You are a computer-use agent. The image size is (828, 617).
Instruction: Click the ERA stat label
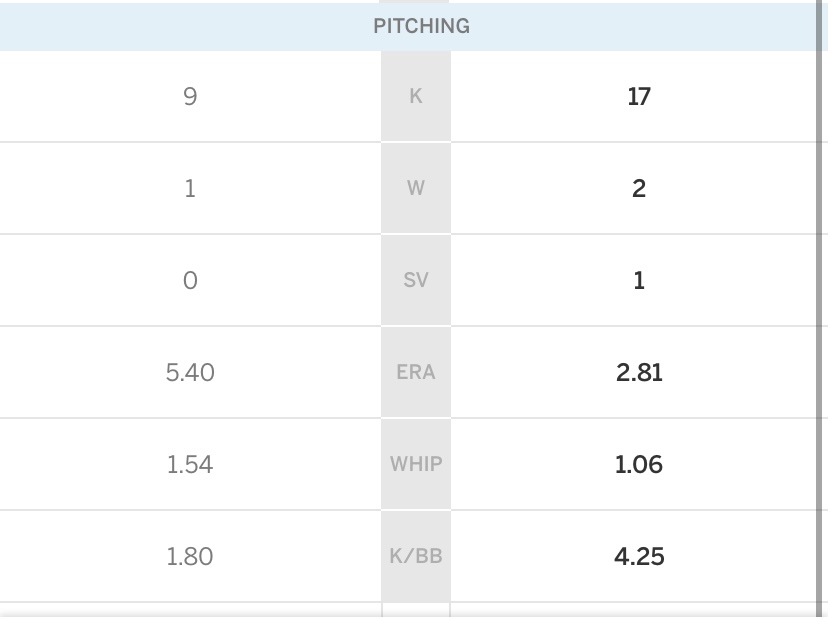416,373
